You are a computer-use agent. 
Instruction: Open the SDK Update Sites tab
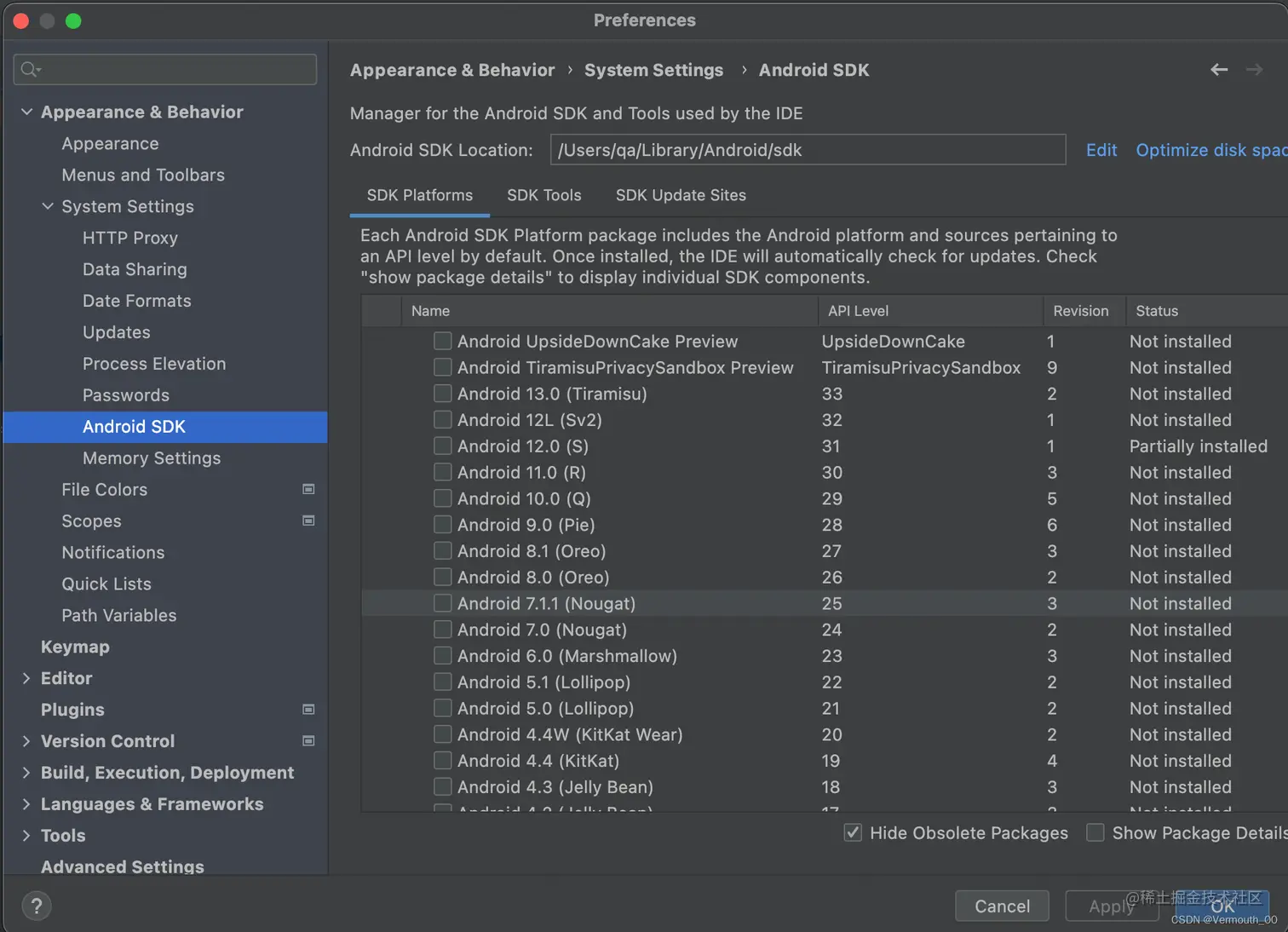(x=681, y=195)
